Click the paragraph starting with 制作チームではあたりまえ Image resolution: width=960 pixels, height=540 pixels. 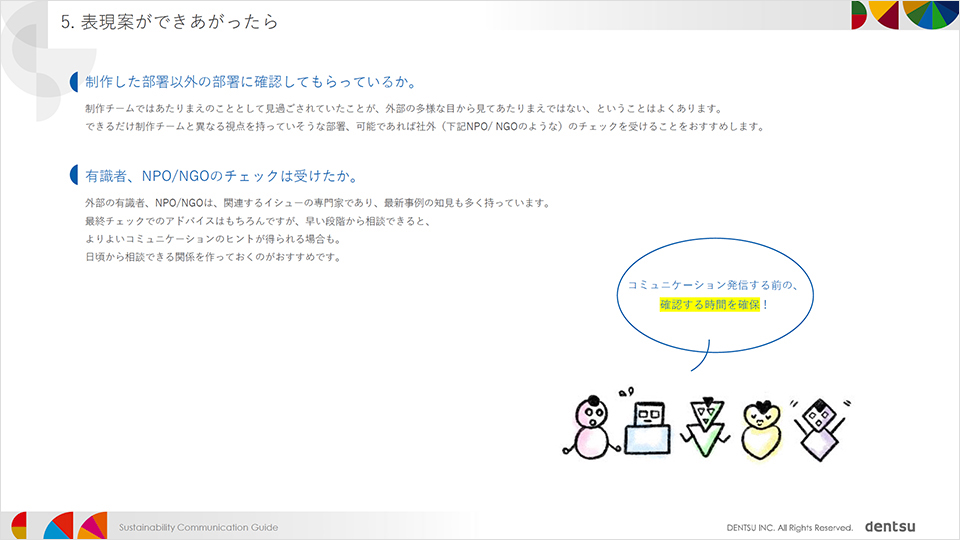[x=402, y=108]
